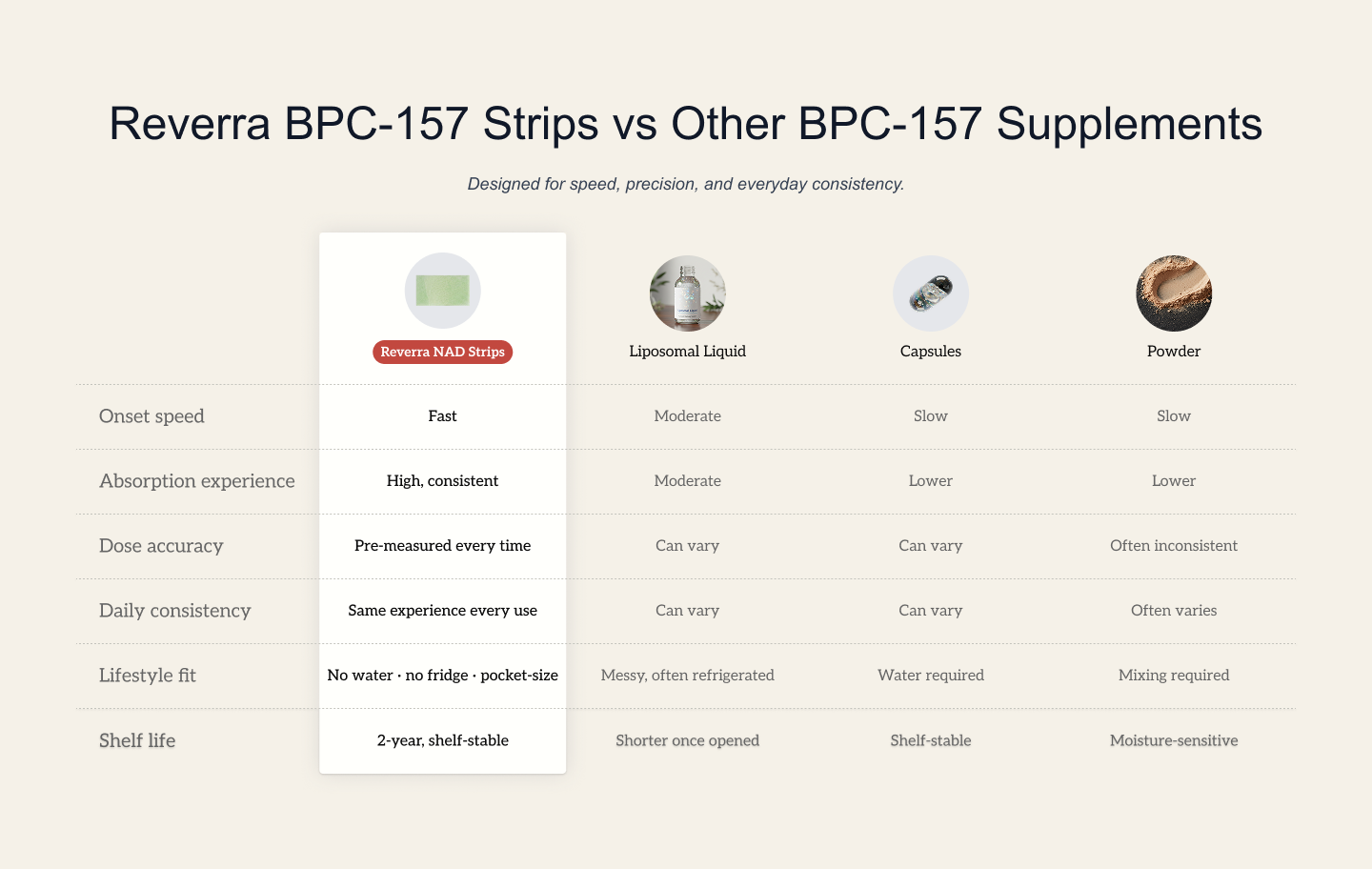Click the Powder product image
This screenshot has height=869, width=1372.
click(x=1174, y=293)
